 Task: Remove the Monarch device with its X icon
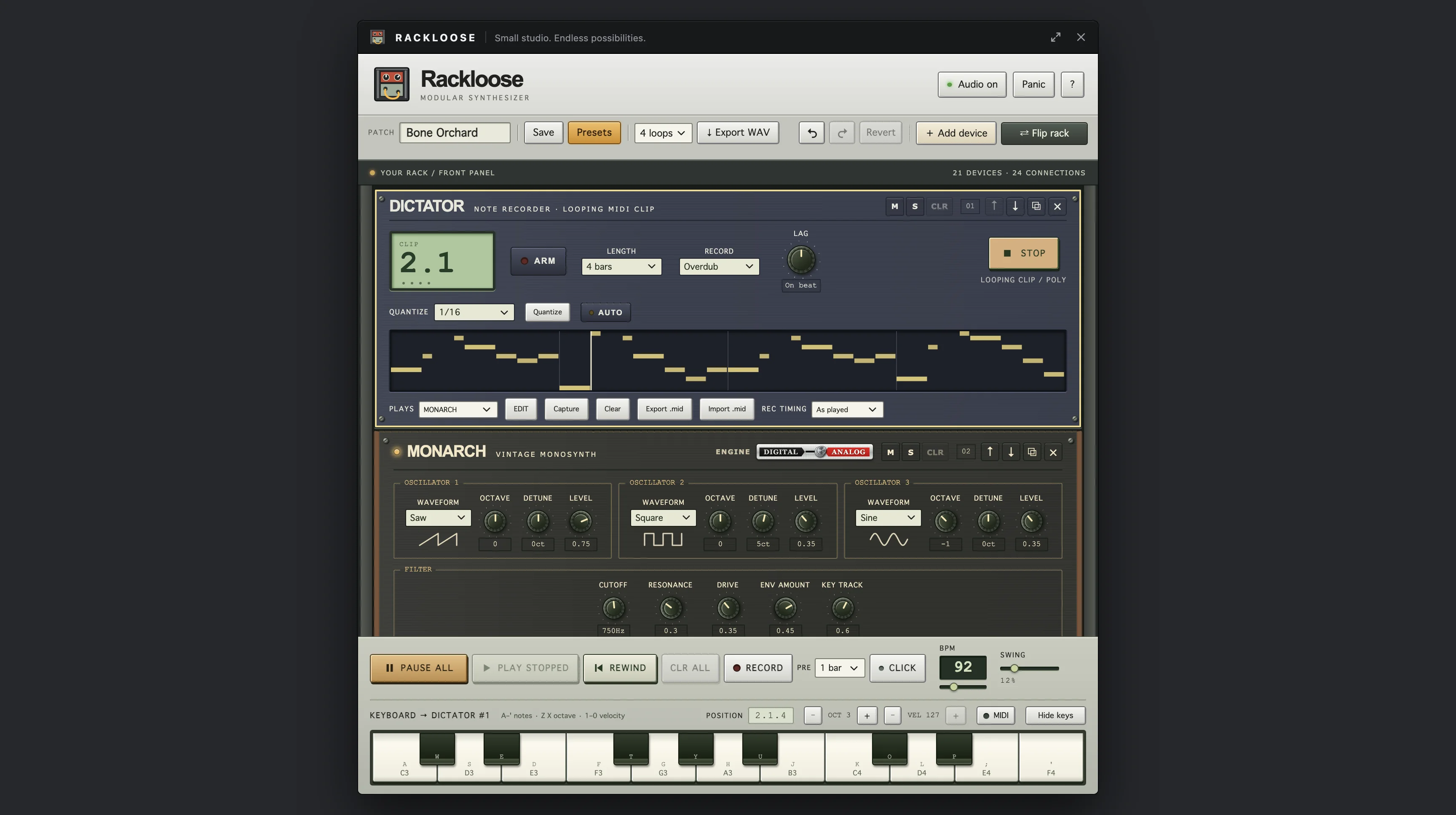1053,452
